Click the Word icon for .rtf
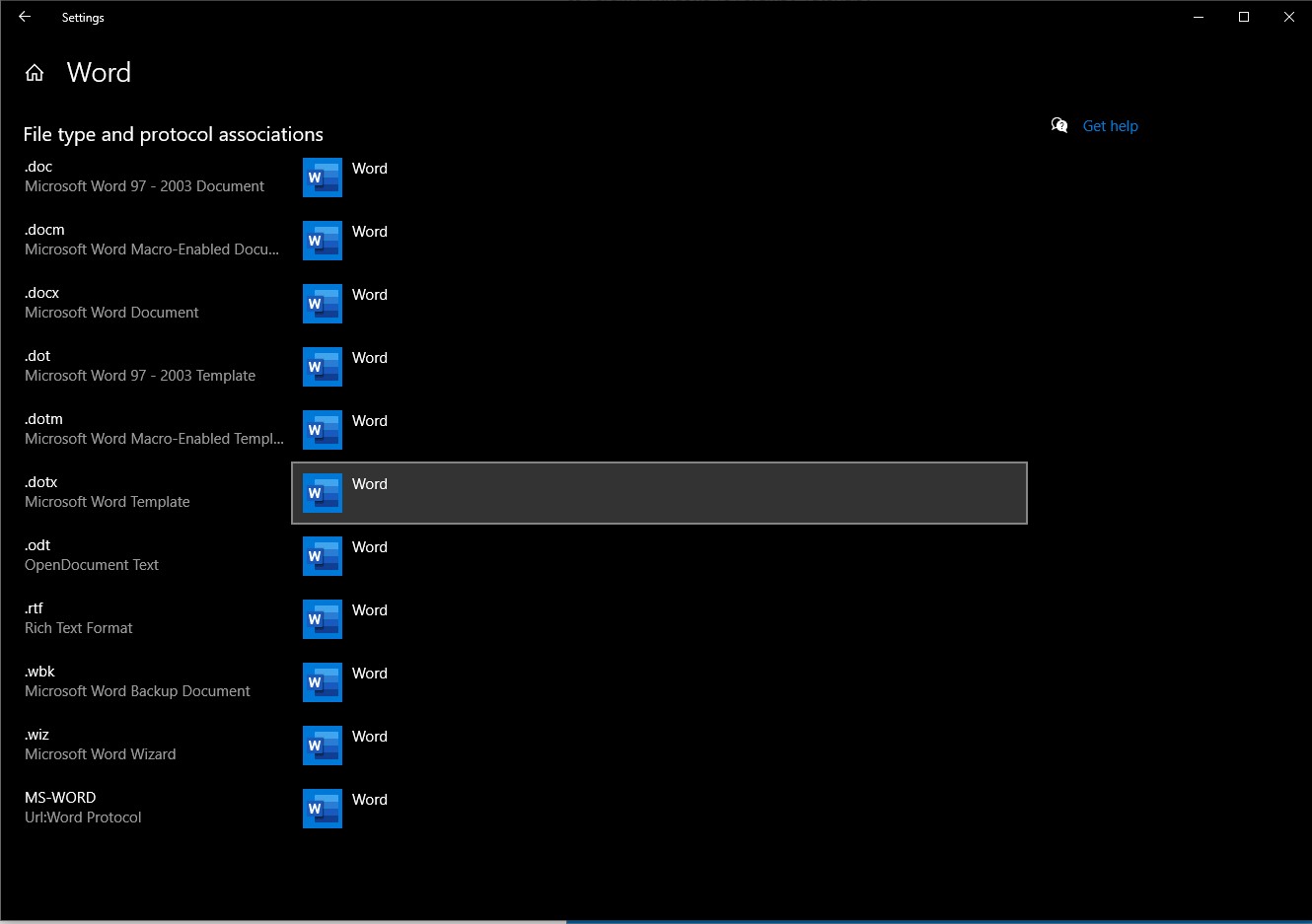 323,619
